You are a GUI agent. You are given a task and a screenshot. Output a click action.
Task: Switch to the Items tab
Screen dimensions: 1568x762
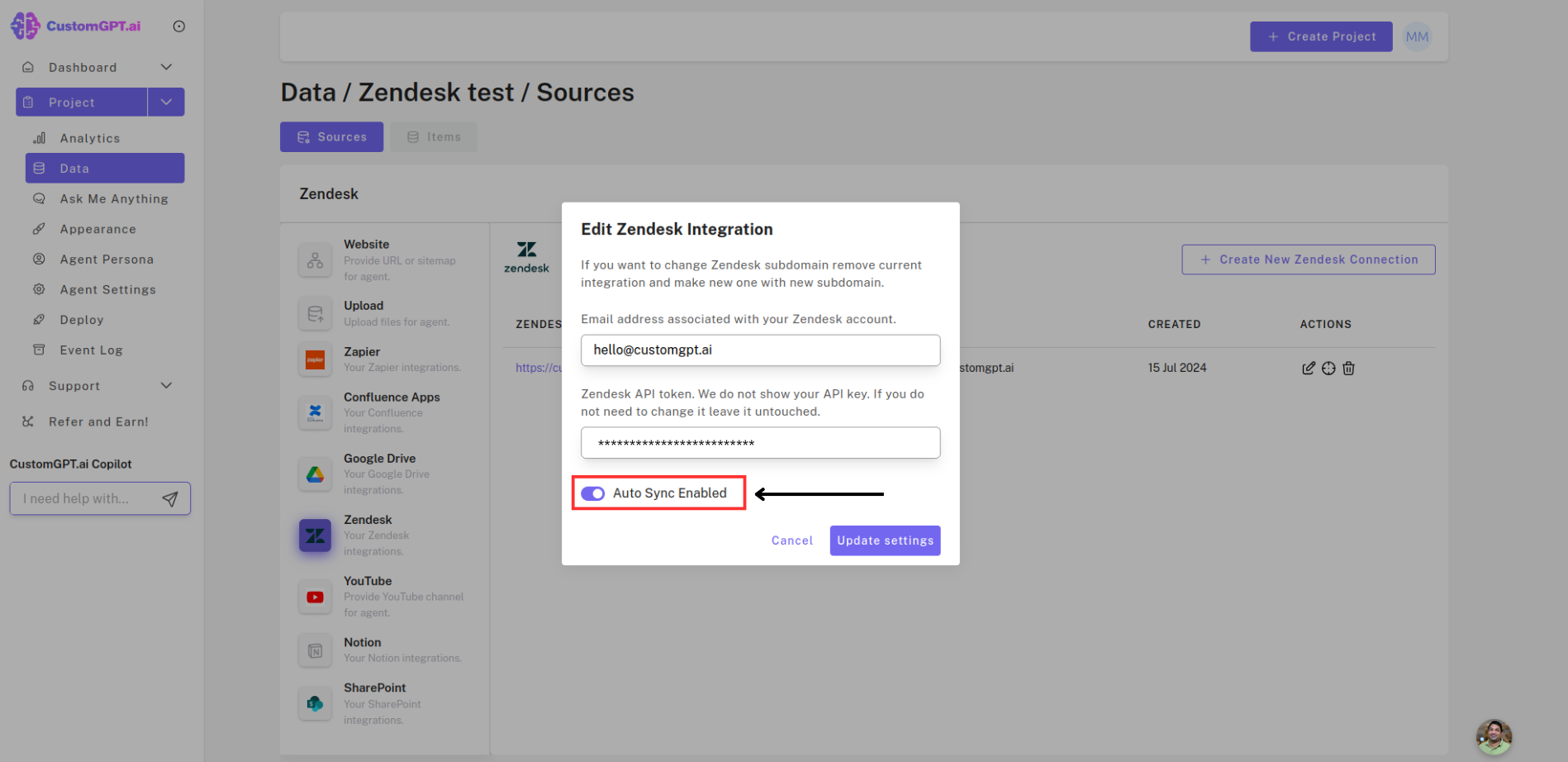(x=434, y=136)
